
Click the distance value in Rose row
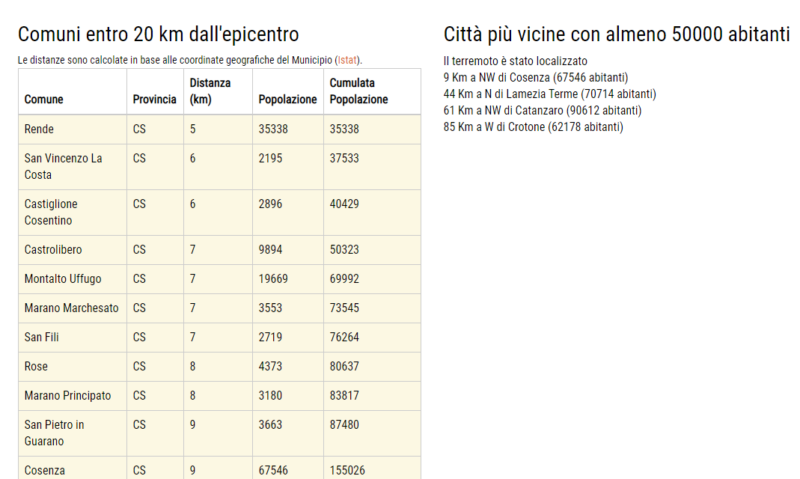[193, 366]
